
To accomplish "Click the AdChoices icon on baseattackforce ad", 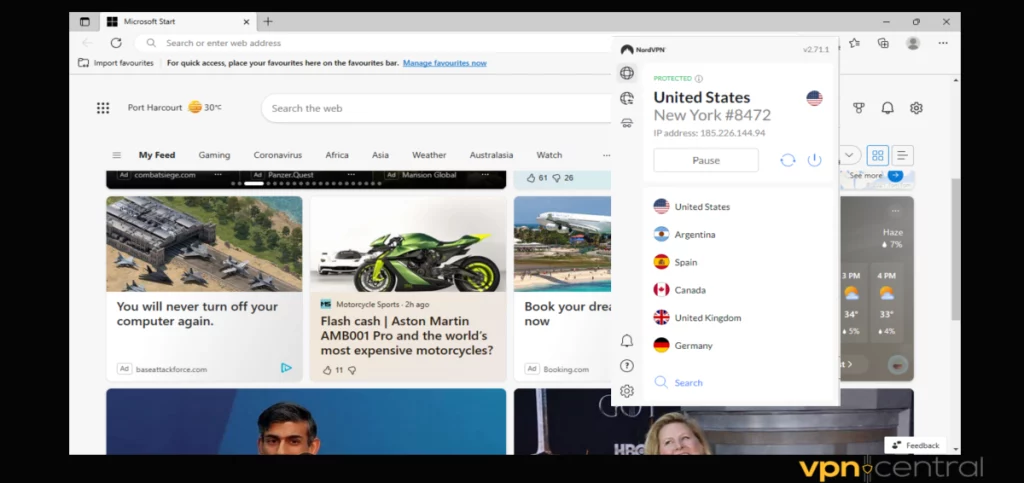I will [286, 368].
